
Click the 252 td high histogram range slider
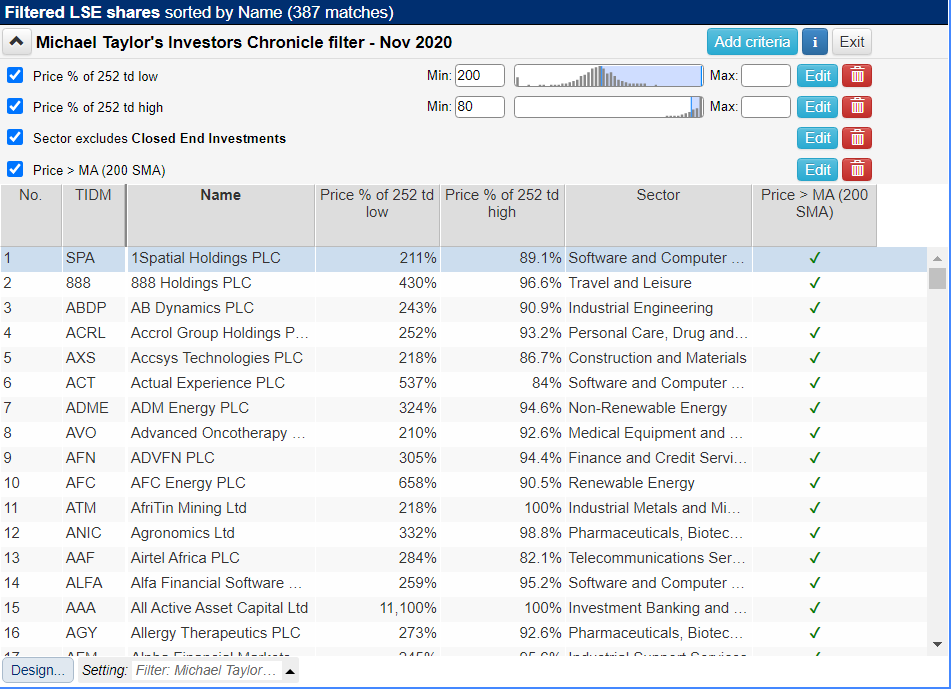click(x=609, y=107)
